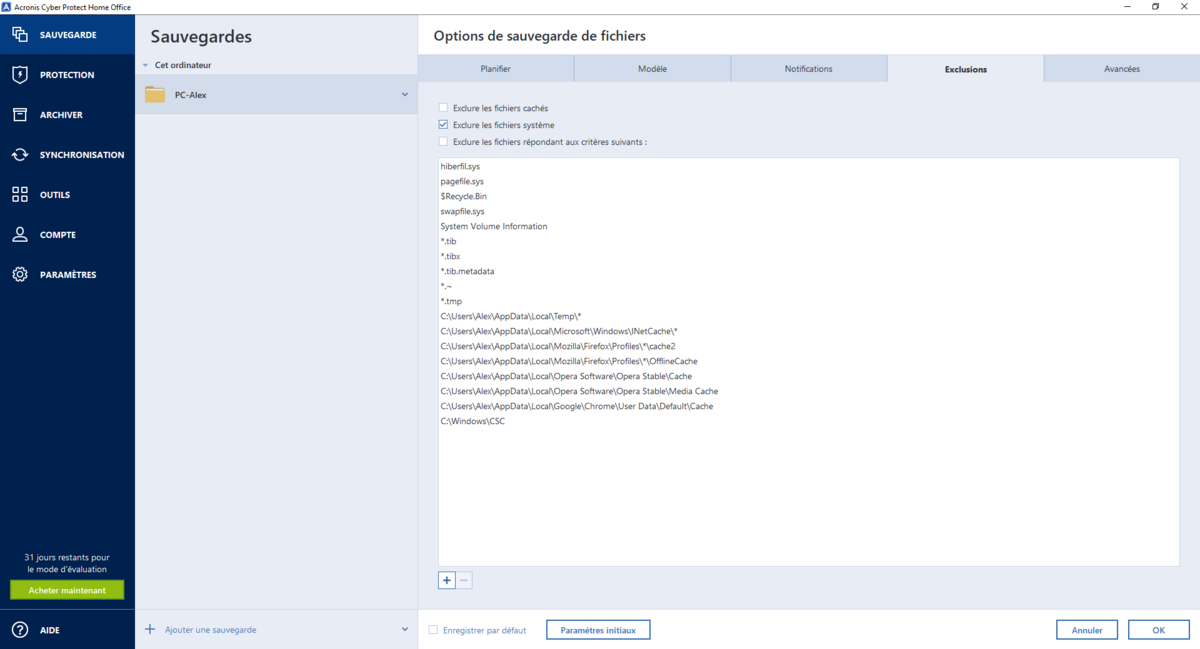Click the PROTECTION sidebar label
The width and height of the screenshot is (1200, 649).
point(67,75)
